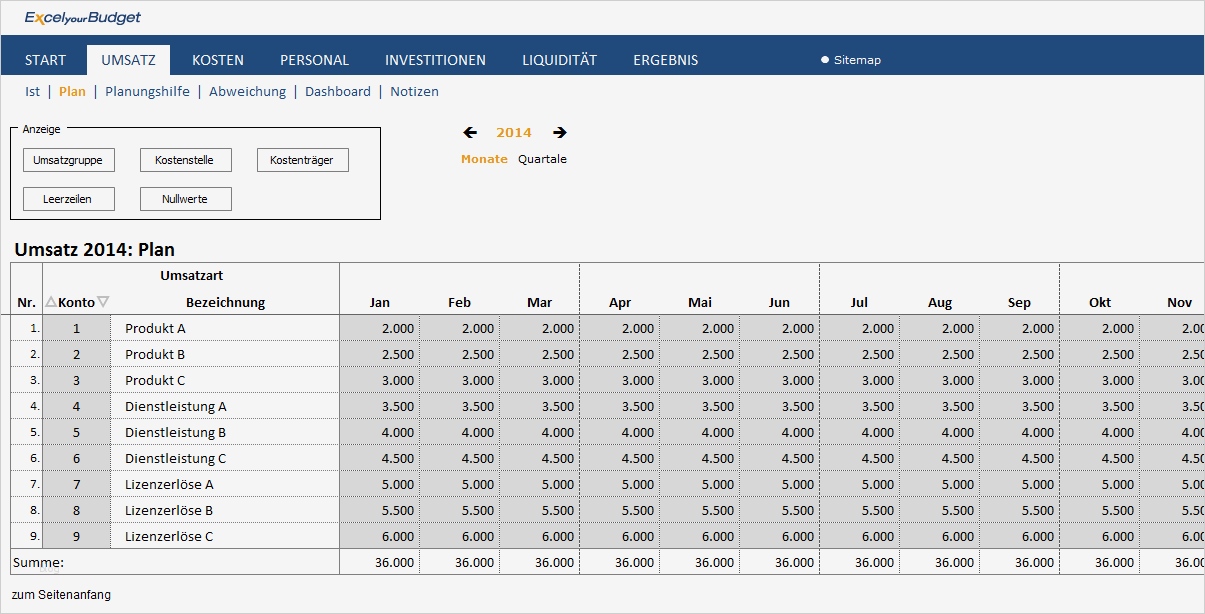Switch to Quartale view
Screen dimensions: 1205x614
(542, 159)
